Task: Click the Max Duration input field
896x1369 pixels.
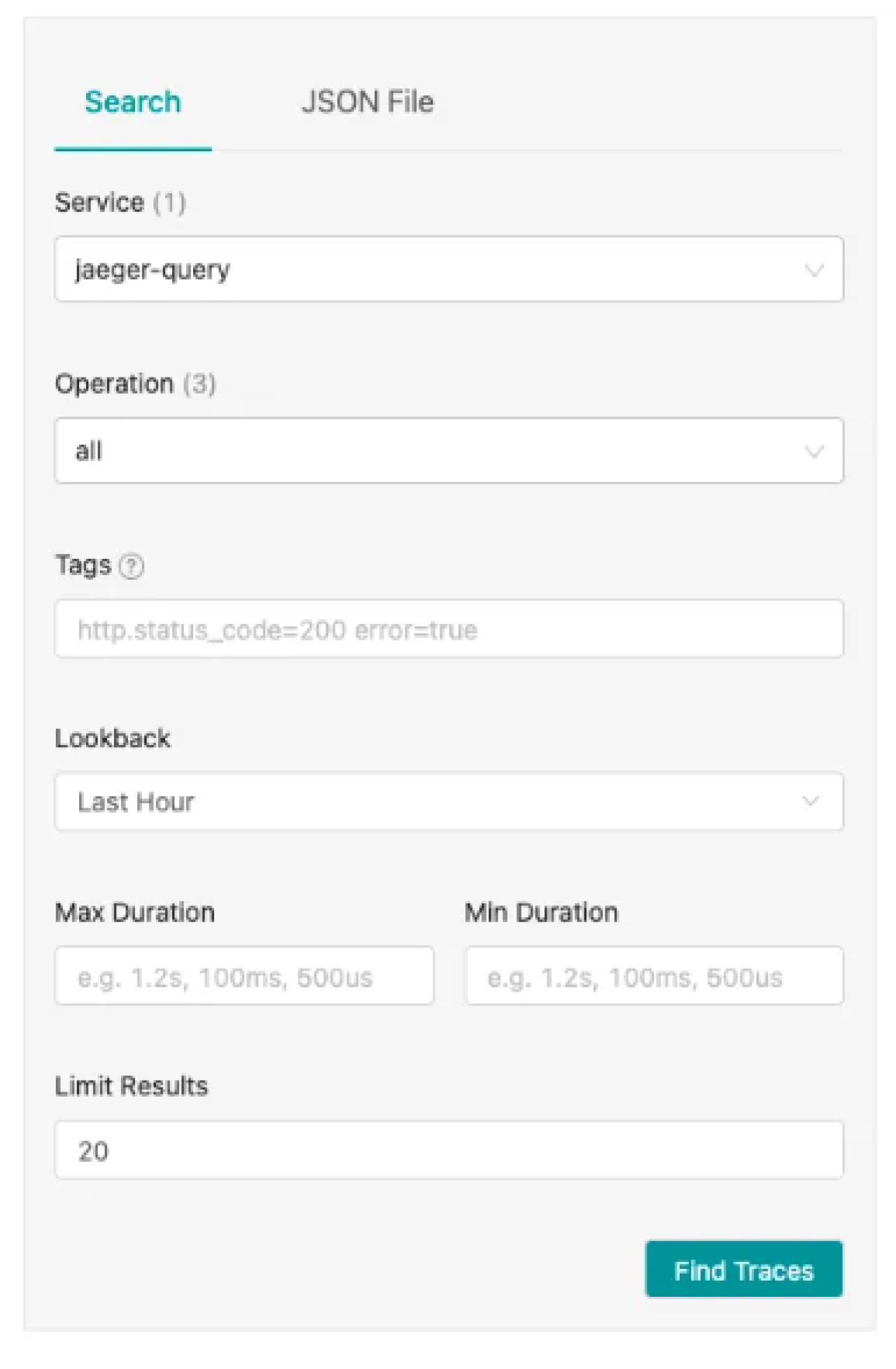Action: 245,976
